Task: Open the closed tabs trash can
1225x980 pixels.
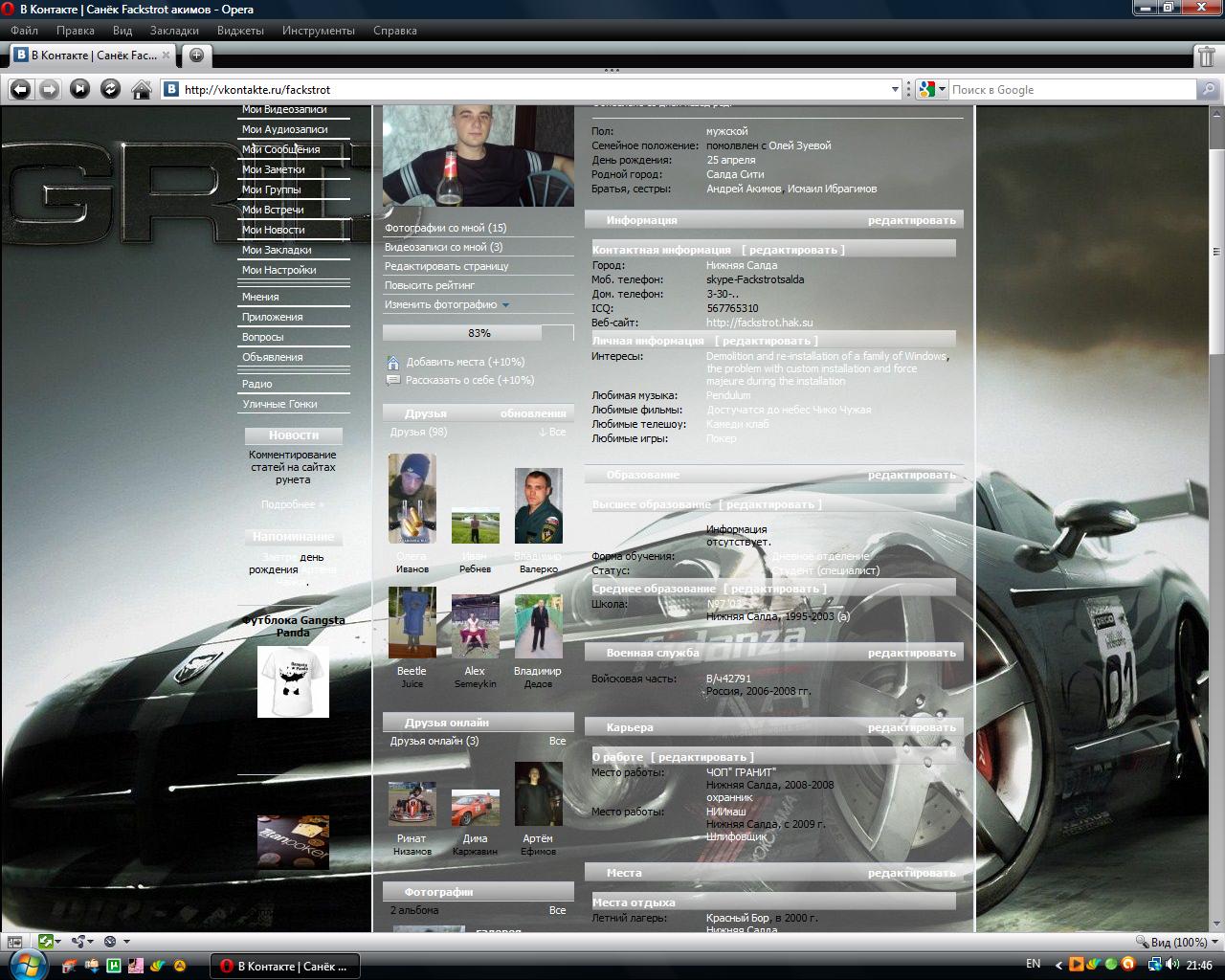Action: click(1207, 56)
